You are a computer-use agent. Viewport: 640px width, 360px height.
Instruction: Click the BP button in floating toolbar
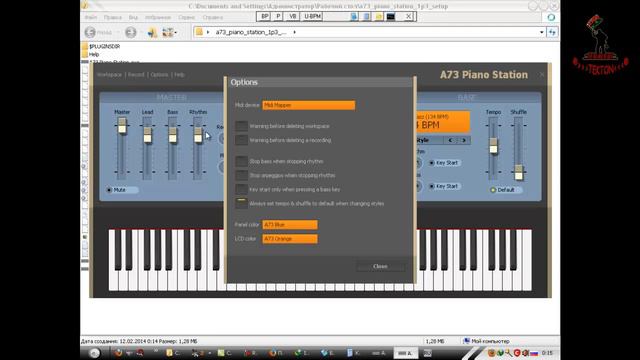tap(264, 16)
